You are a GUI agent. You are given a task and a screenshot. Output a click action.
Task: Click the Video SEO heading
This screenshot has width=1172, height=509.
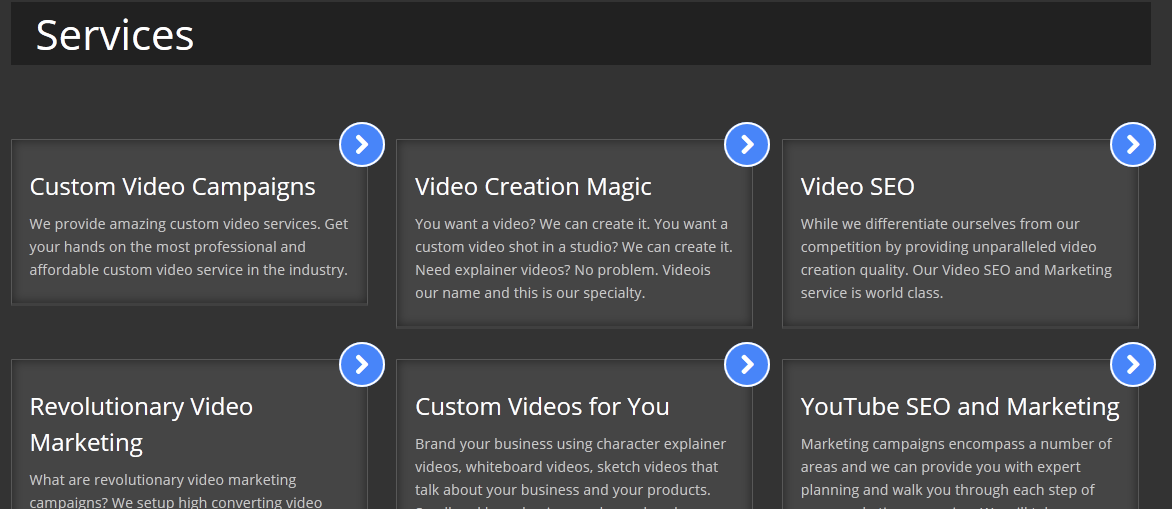(x=857, y=187)
